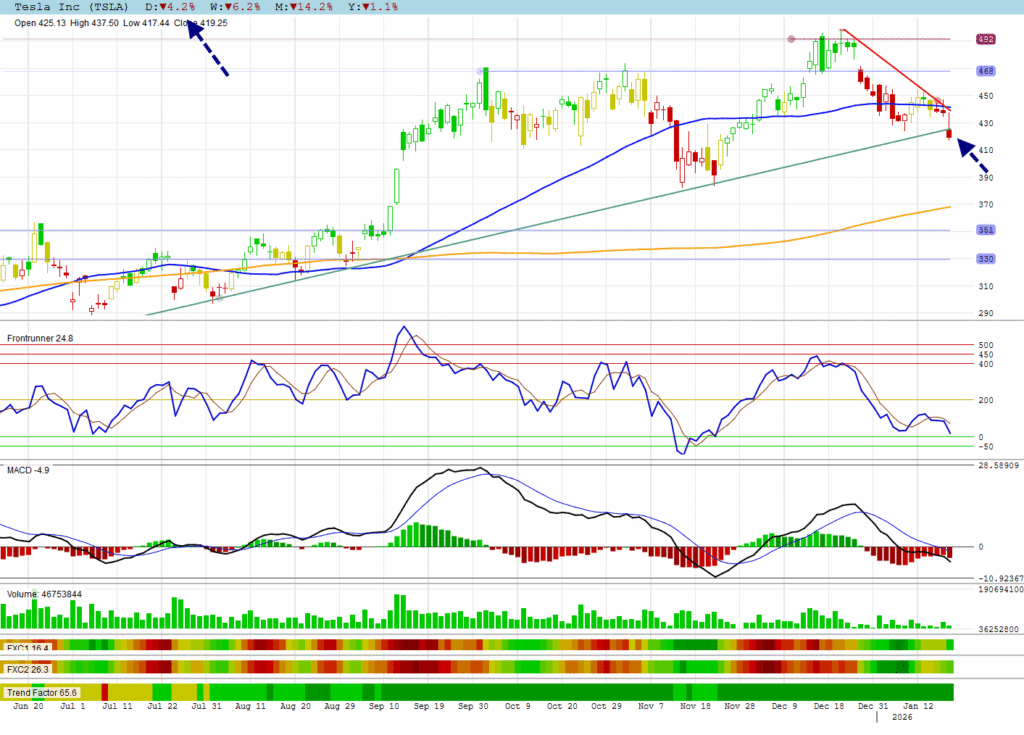This screenshot has width=1024, height=735.
Task: Click the purple 468 price level tag
Action: [x=986, y=71]
